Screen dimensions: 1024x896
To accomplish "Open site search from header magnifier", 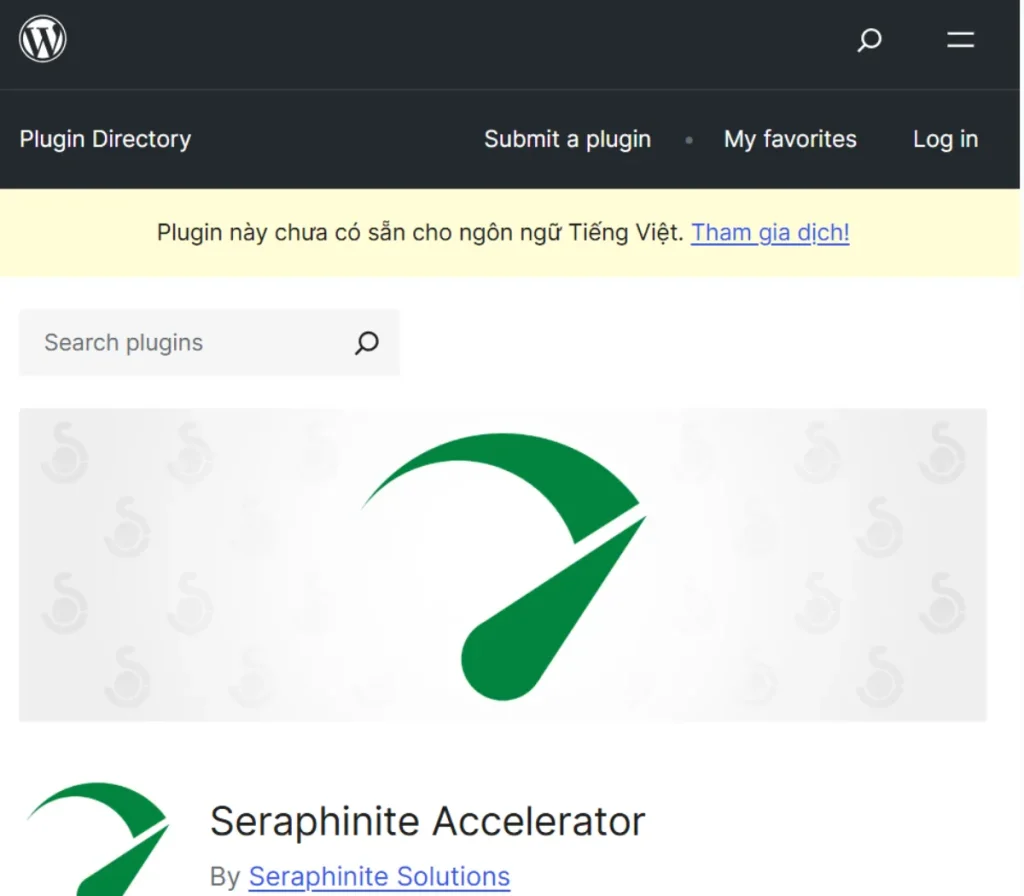I will [x=869, y=40].
